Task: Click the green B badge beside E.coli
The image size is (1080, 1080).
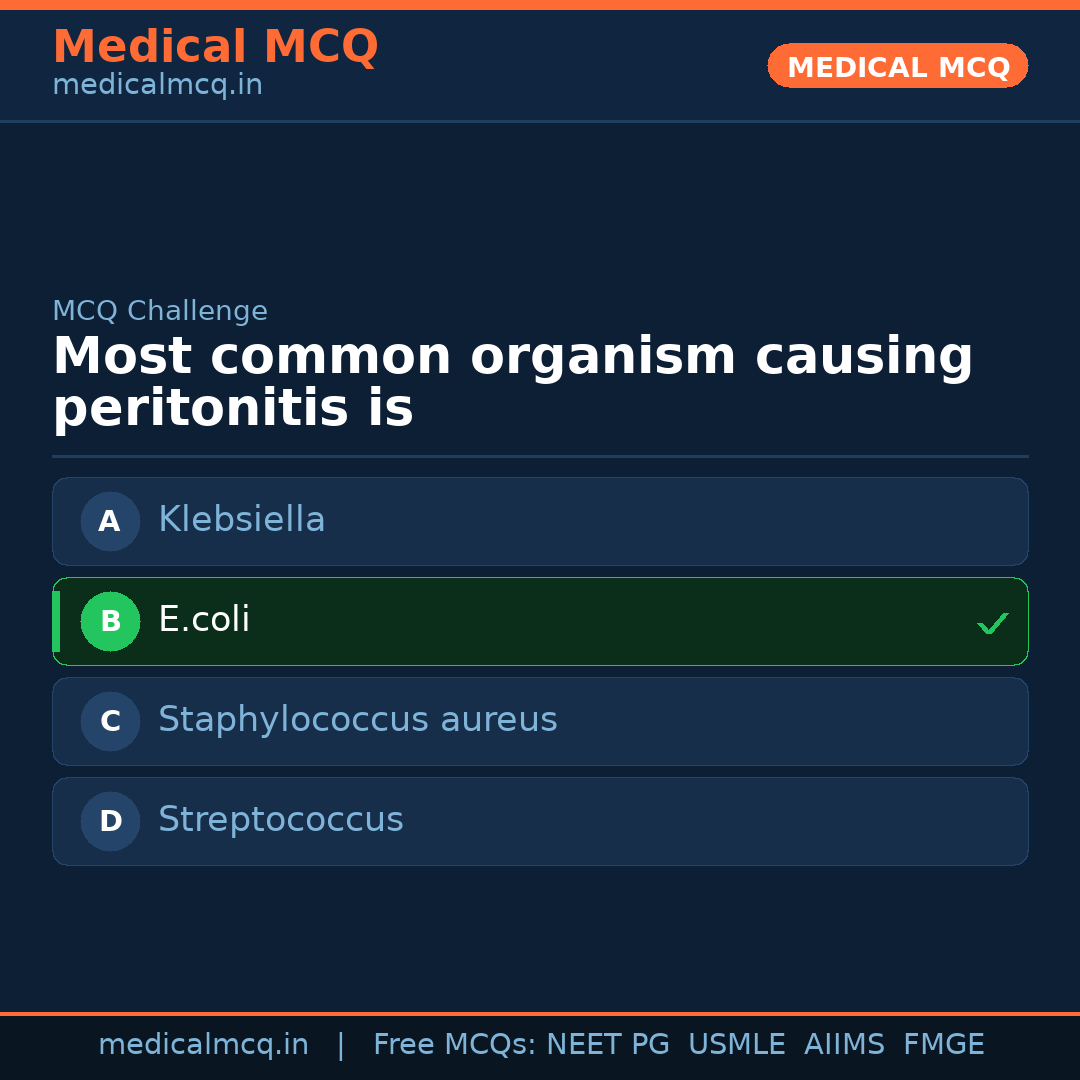Action: click(x=110, y=621)
